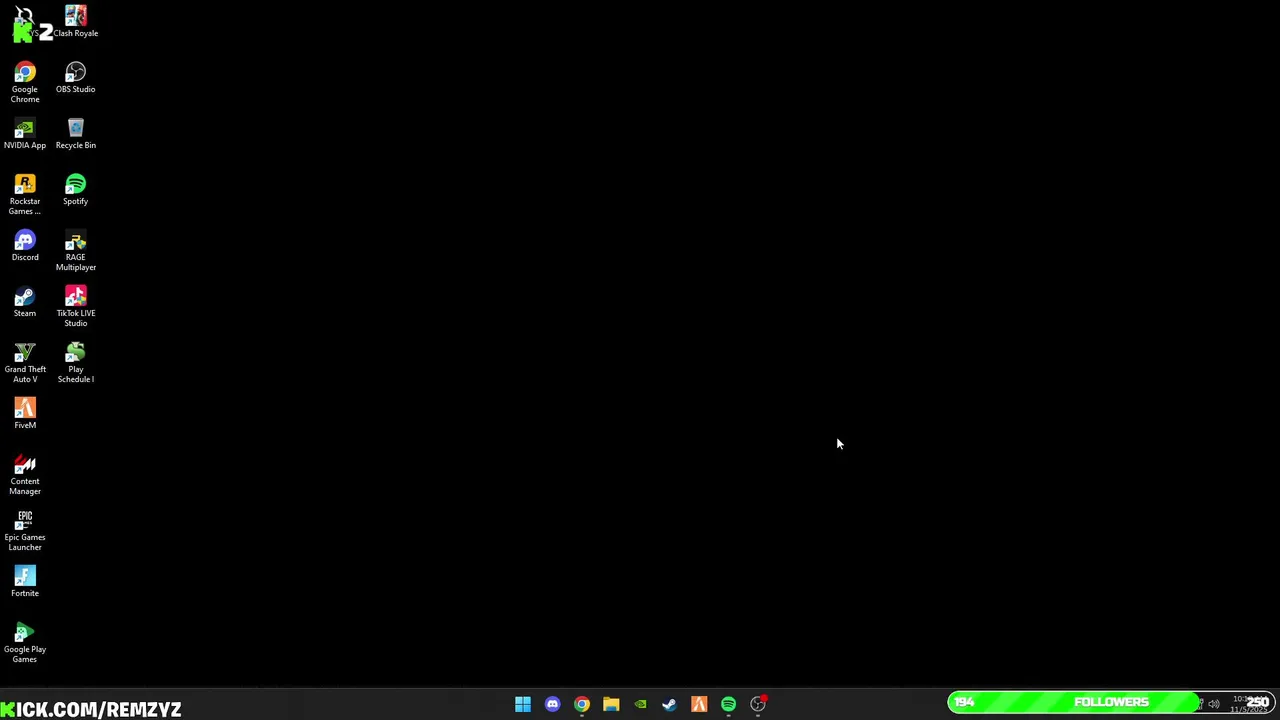Select the Google Play Games desktop icon
1280x720 pixels.
click(25, 642)
